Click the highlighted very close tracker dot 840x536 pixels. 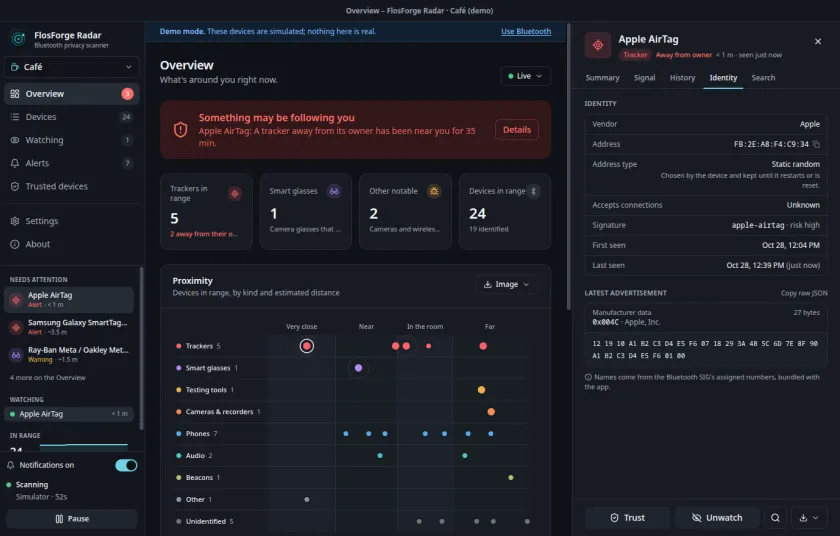point(307,346)
